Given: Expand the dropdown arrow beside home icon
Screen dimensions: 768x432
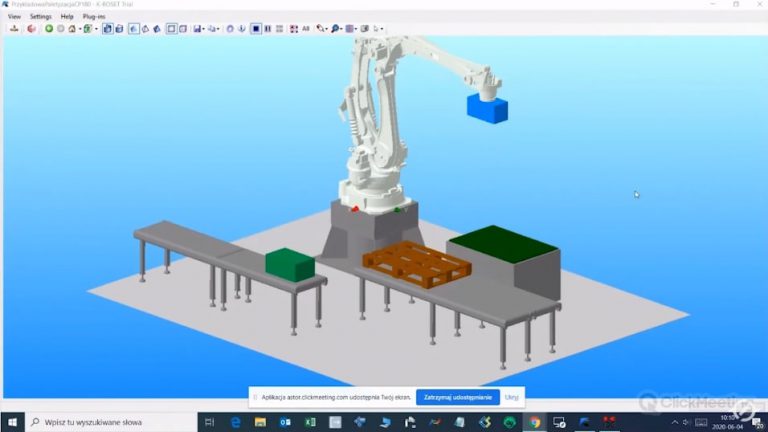Looking at the screenshot, I should click(79, 29).
